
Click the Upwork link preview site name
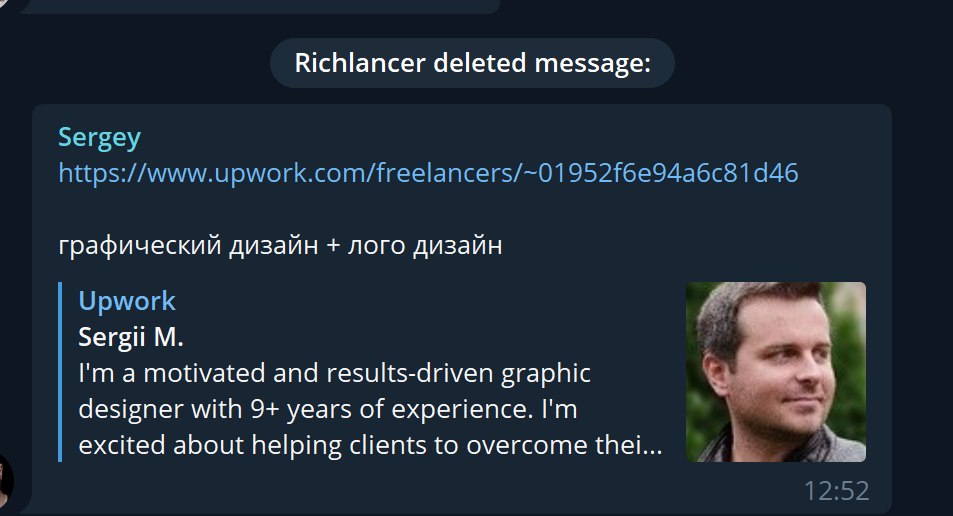point(127,301)
